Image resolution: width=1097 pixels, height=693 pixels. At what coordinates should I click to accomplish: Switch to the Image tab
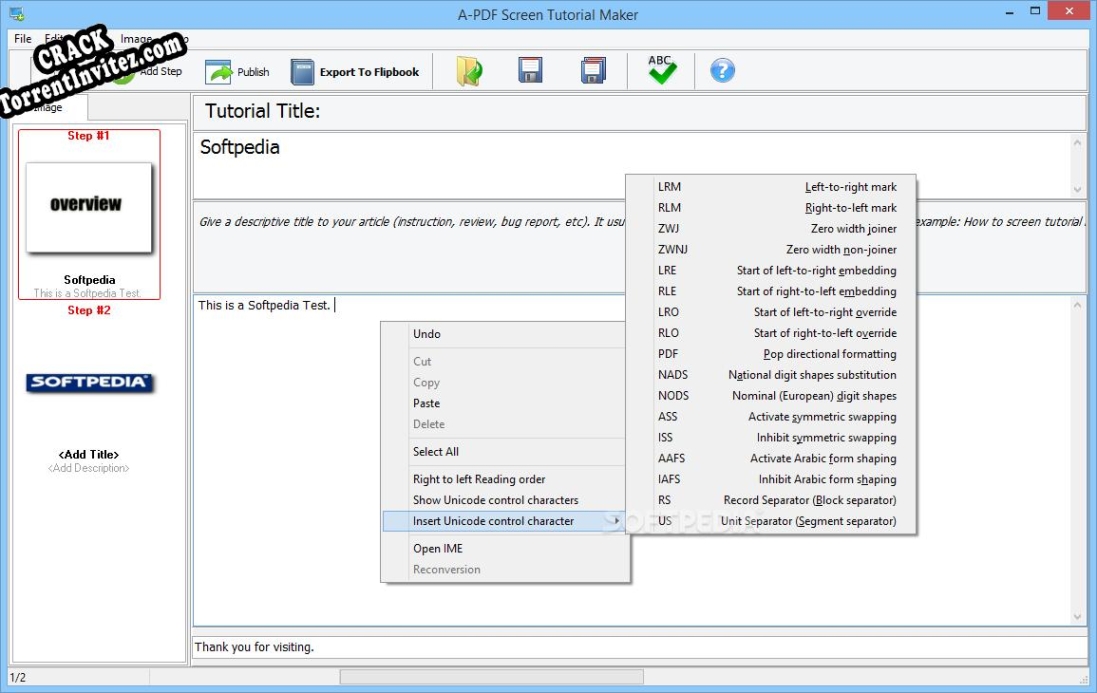[48, 106]
